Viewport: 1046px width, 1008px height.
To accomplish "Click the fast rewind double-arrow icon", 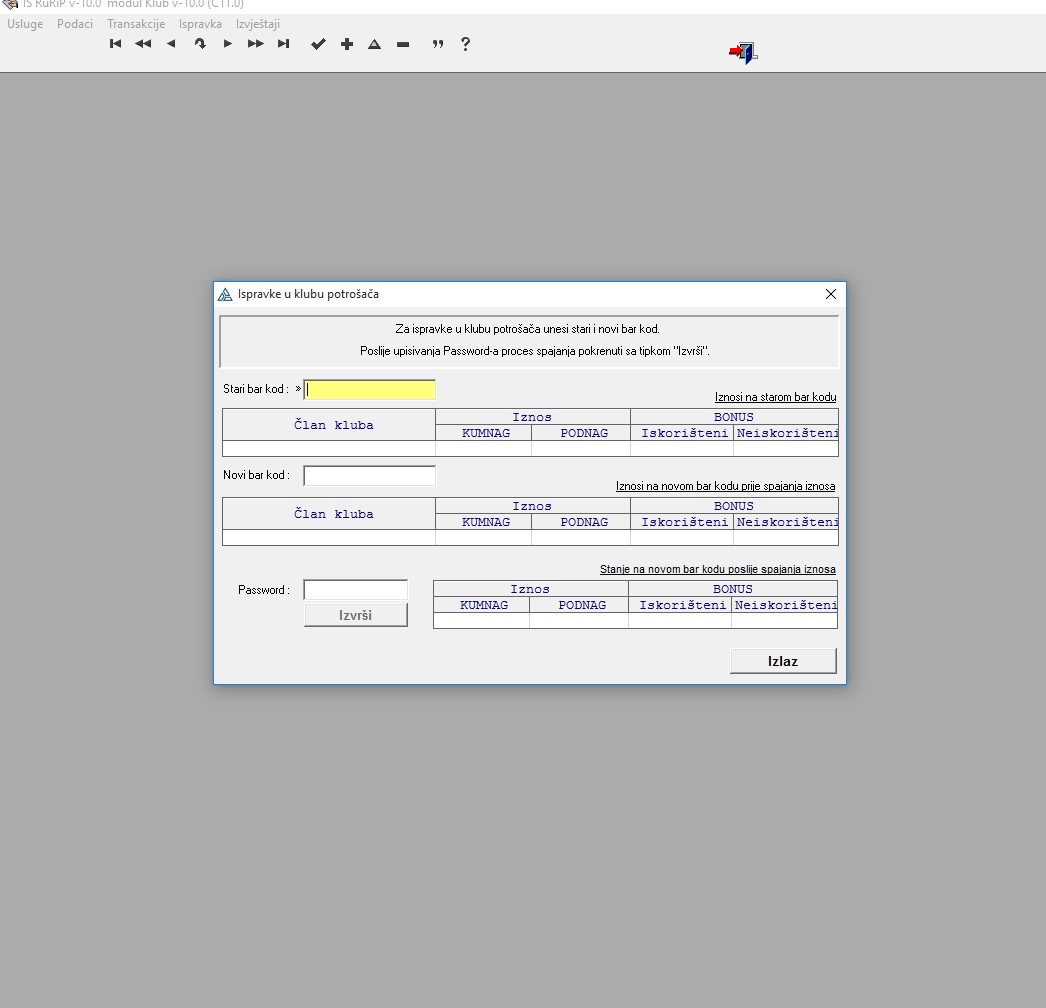I will tap(143, 44).
